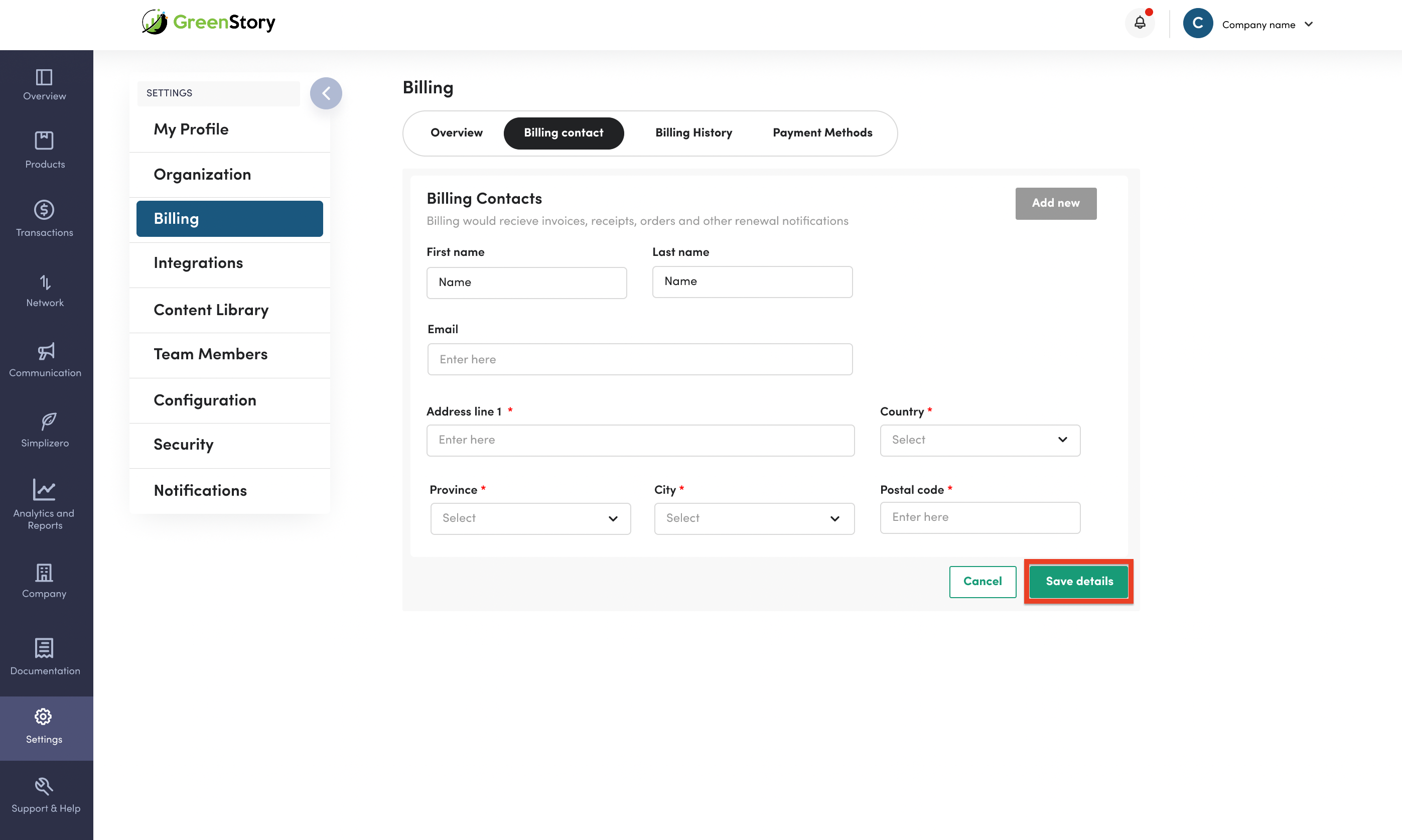
Task: Go to the Network arrows icon
Action: (44, 282)
